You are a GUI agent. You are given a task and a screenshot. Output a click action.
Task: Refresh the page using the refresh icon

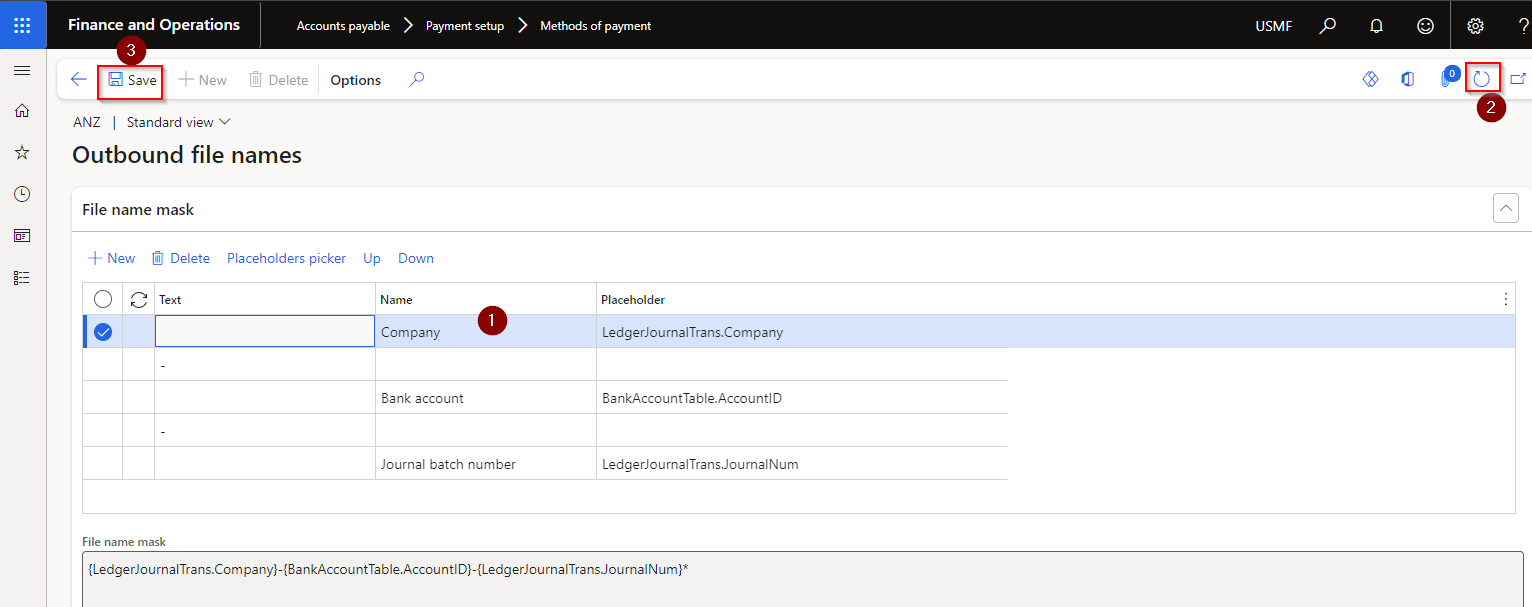[1483, 77]
